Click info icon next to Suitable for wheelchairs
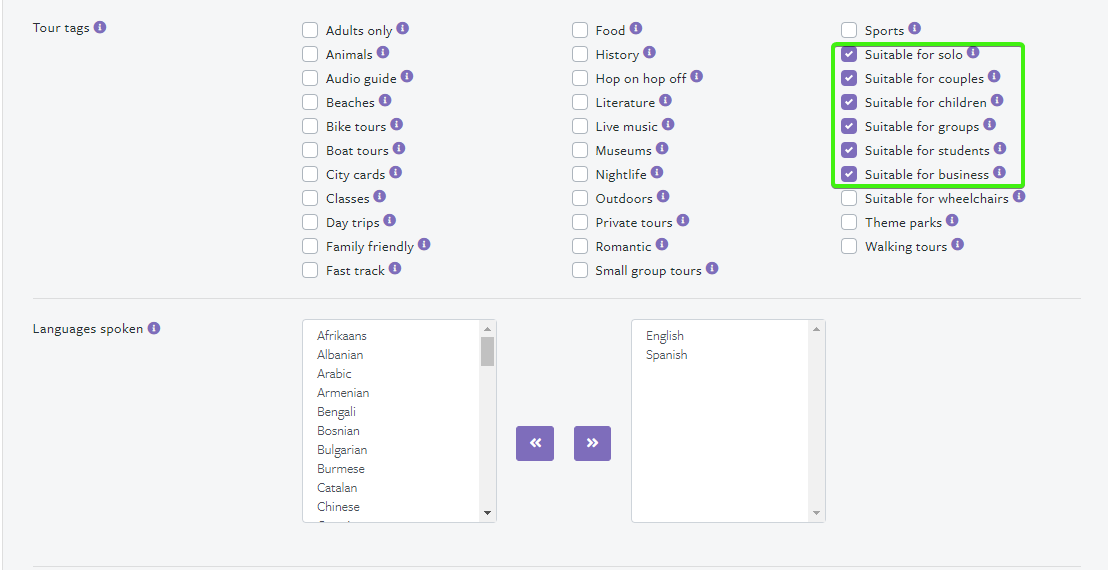The height and width of the screenshot is (570, 1108). (1019, 196)
